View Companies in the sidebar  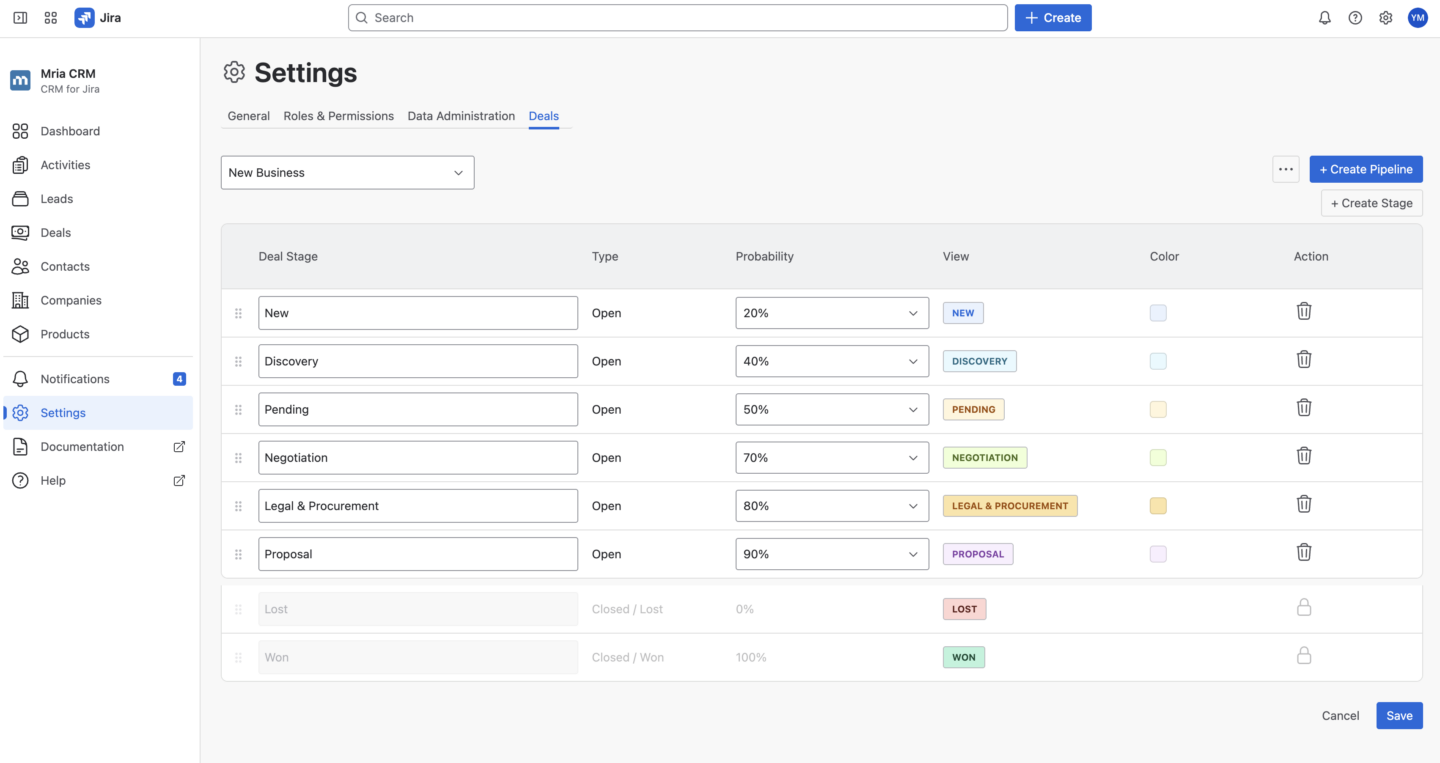70,300
